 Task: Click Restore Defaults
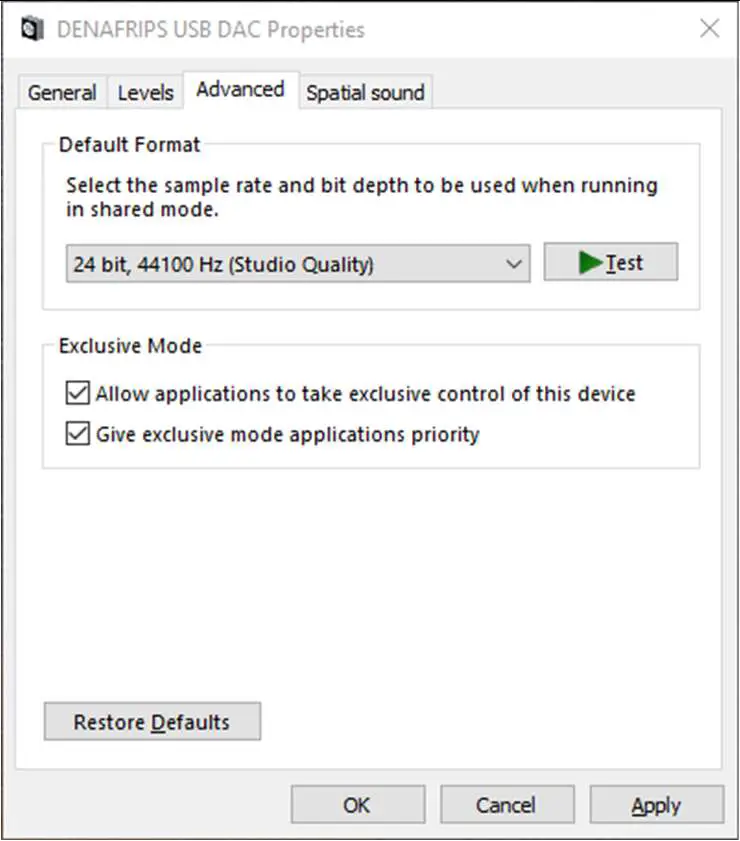click(151, 721)
